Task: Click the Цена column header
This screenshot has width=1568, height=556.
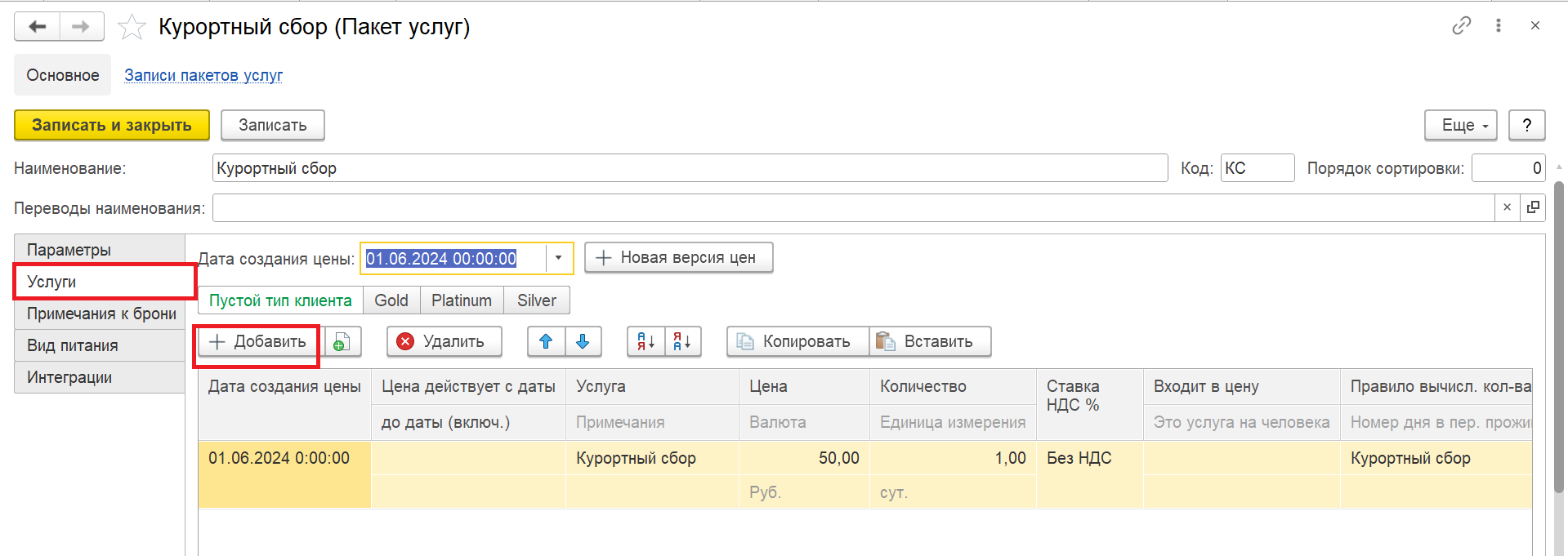Action: (804, 386)
